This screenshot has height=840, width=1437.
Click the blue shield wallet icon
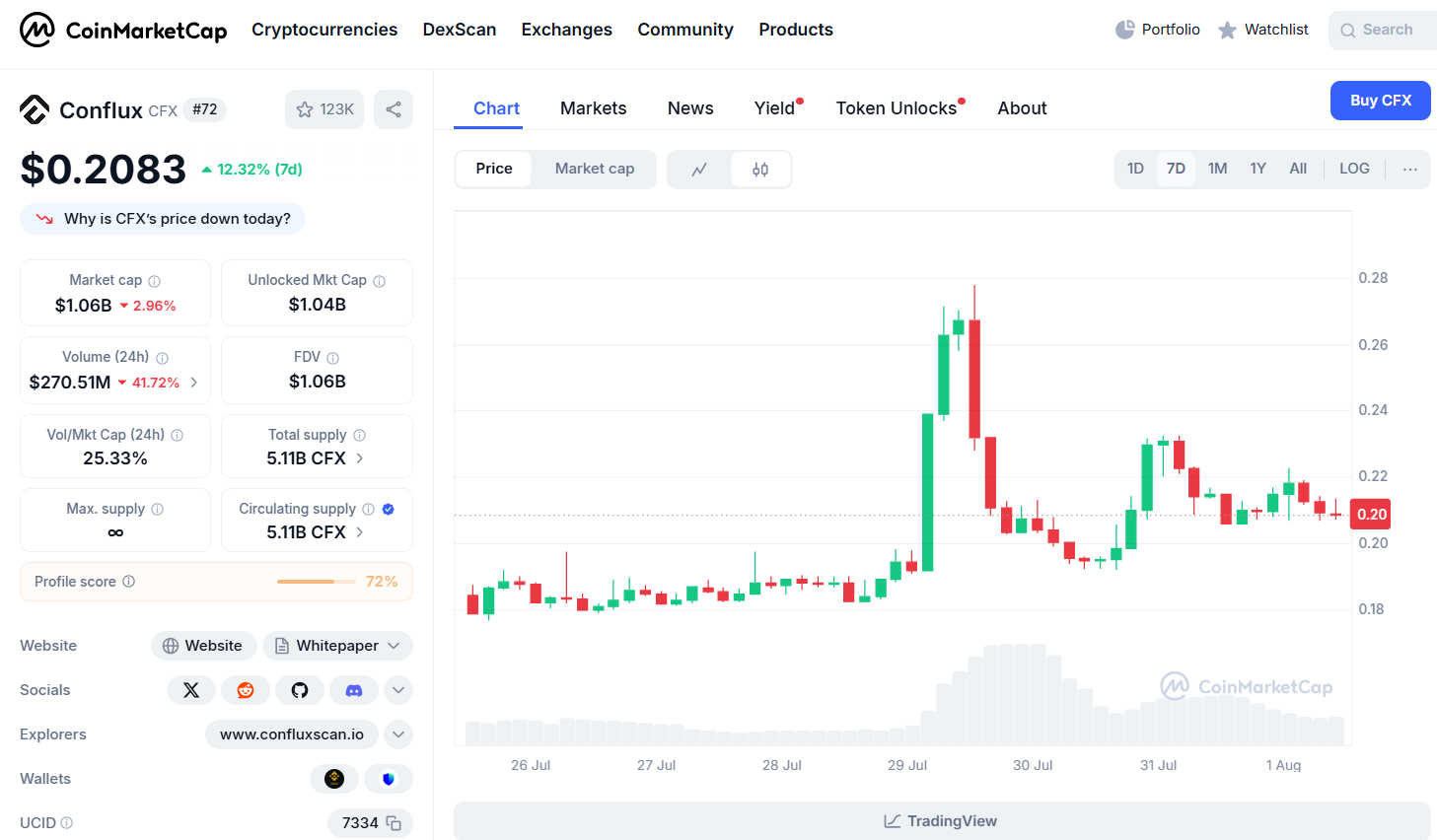point(389,779)
